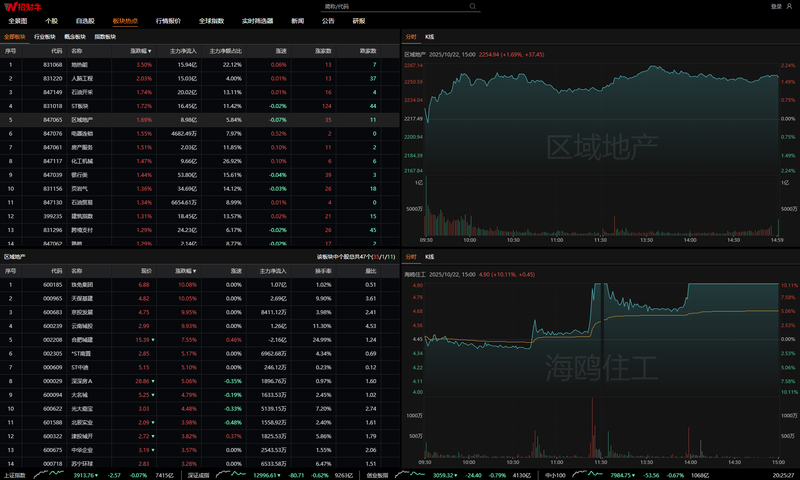Click the green down arrow beside price 28.86
The width and height of the screenshot is (800, 480).
153,381
